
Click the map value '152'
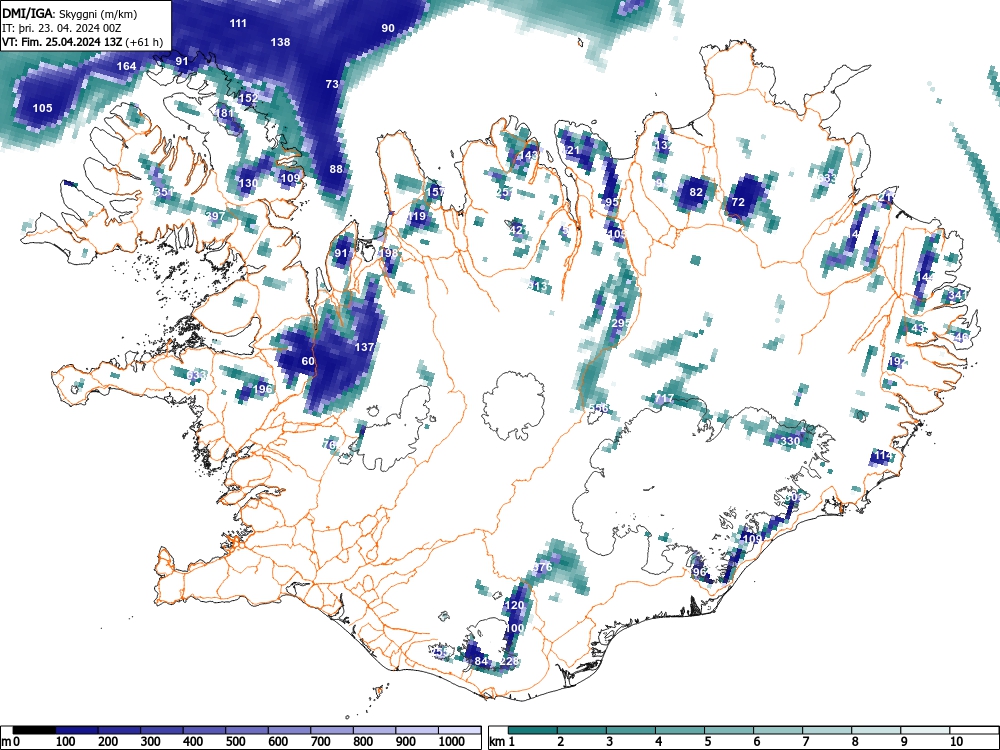248,98
